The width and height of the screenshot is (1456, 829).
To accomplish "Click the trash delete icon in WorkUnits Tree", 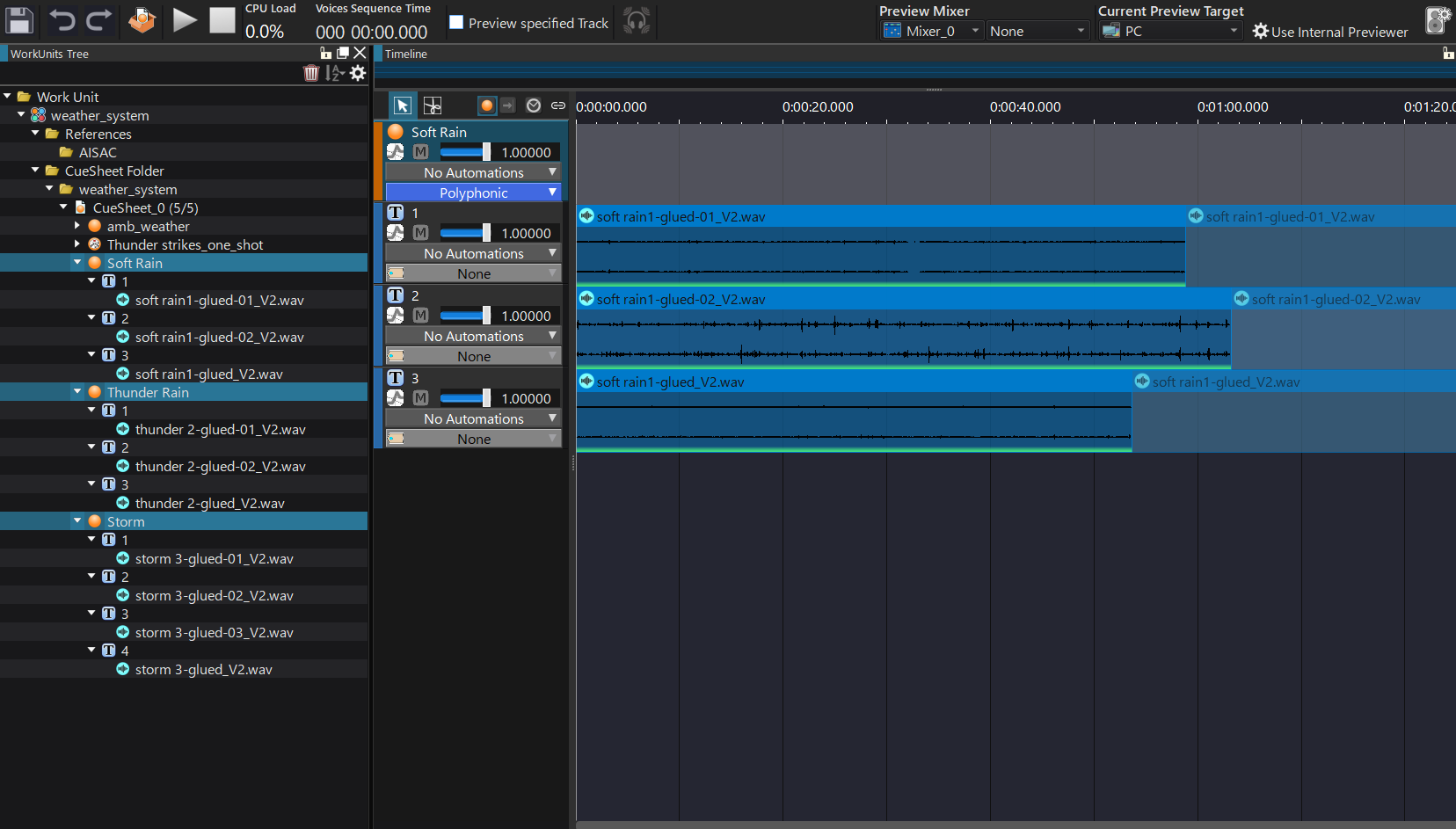I will [x=311, y=73].
